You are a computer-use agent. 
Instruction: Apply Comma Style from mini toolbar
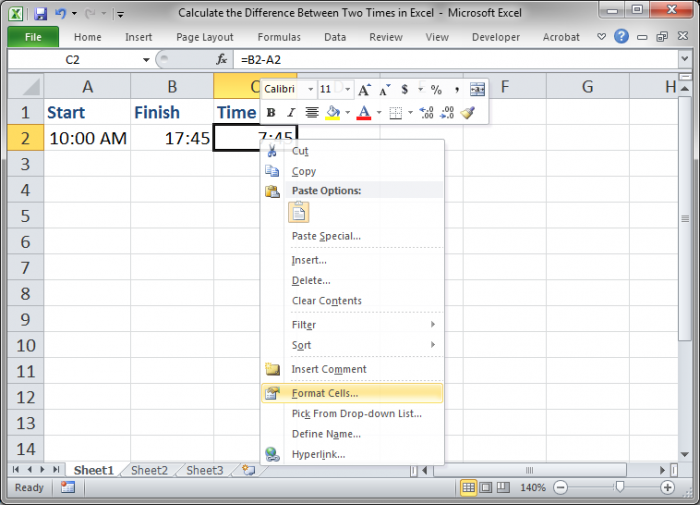(x=457, y=90)
